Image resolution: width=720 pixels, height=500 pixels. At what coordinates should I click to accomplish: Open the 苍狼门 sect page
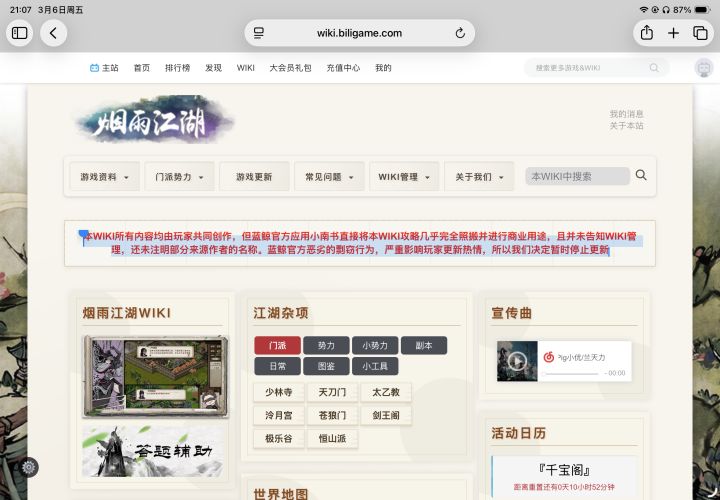pos(332,416)
